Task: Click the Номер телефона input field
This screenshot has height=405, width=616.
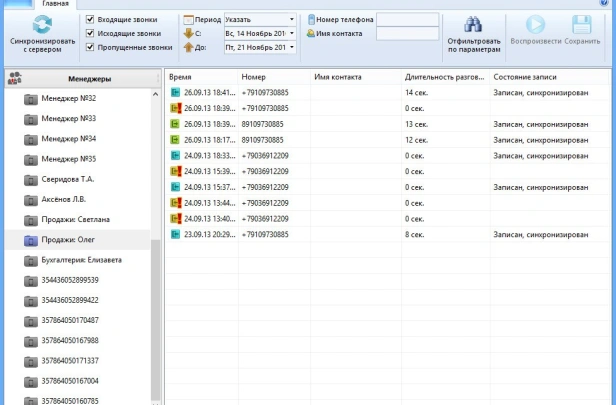Action: pyautogui.click(x=407, y=19)
